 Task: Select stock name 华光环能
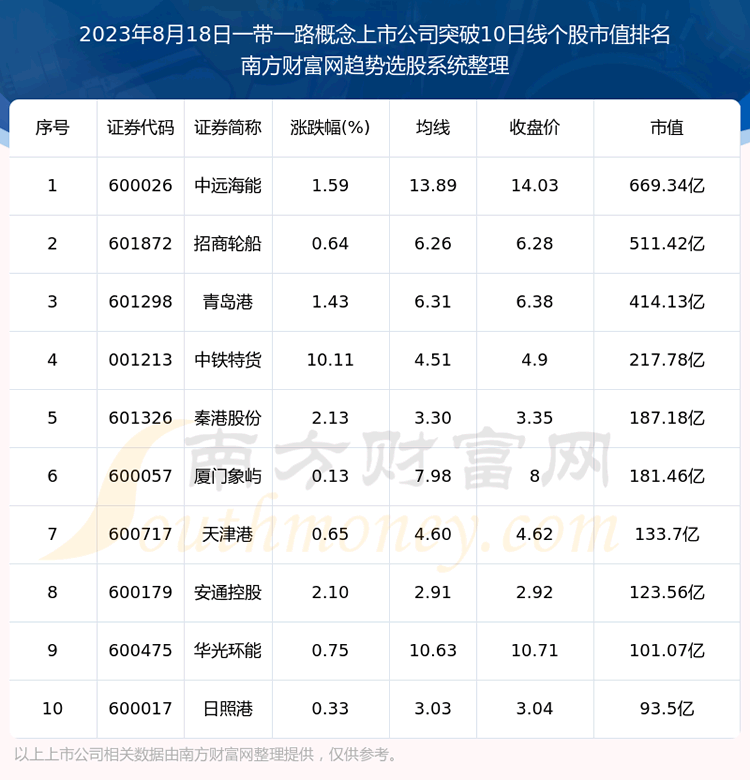[x=228, y=651]
